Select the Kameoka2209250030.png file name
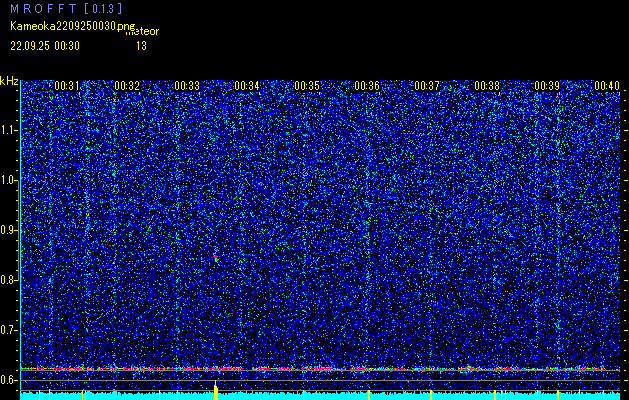This screenshot has height=400, width=629. pyautogui.click(x=74, y=26)
